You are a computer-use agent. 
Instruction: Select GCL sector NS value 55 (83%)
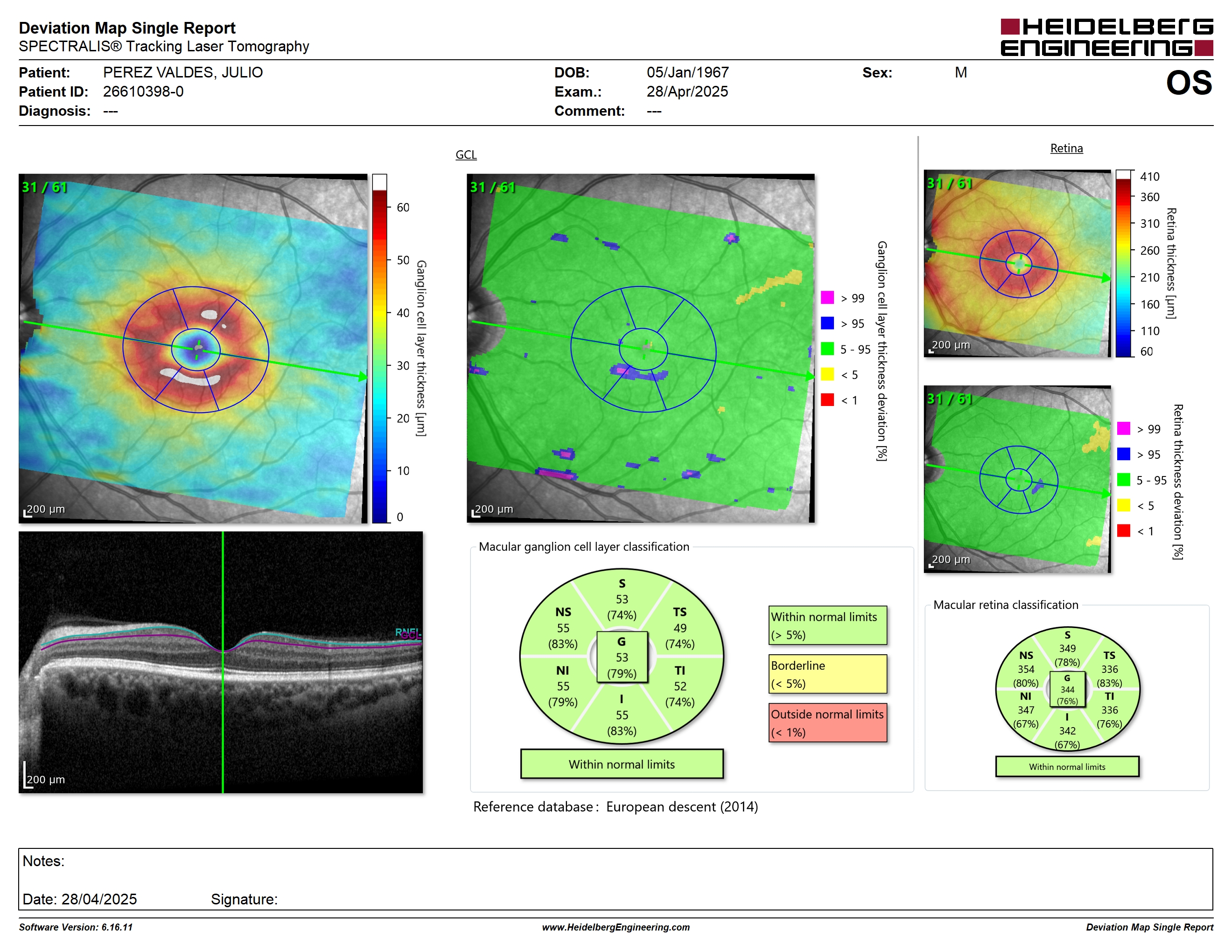tap(563, 636)
